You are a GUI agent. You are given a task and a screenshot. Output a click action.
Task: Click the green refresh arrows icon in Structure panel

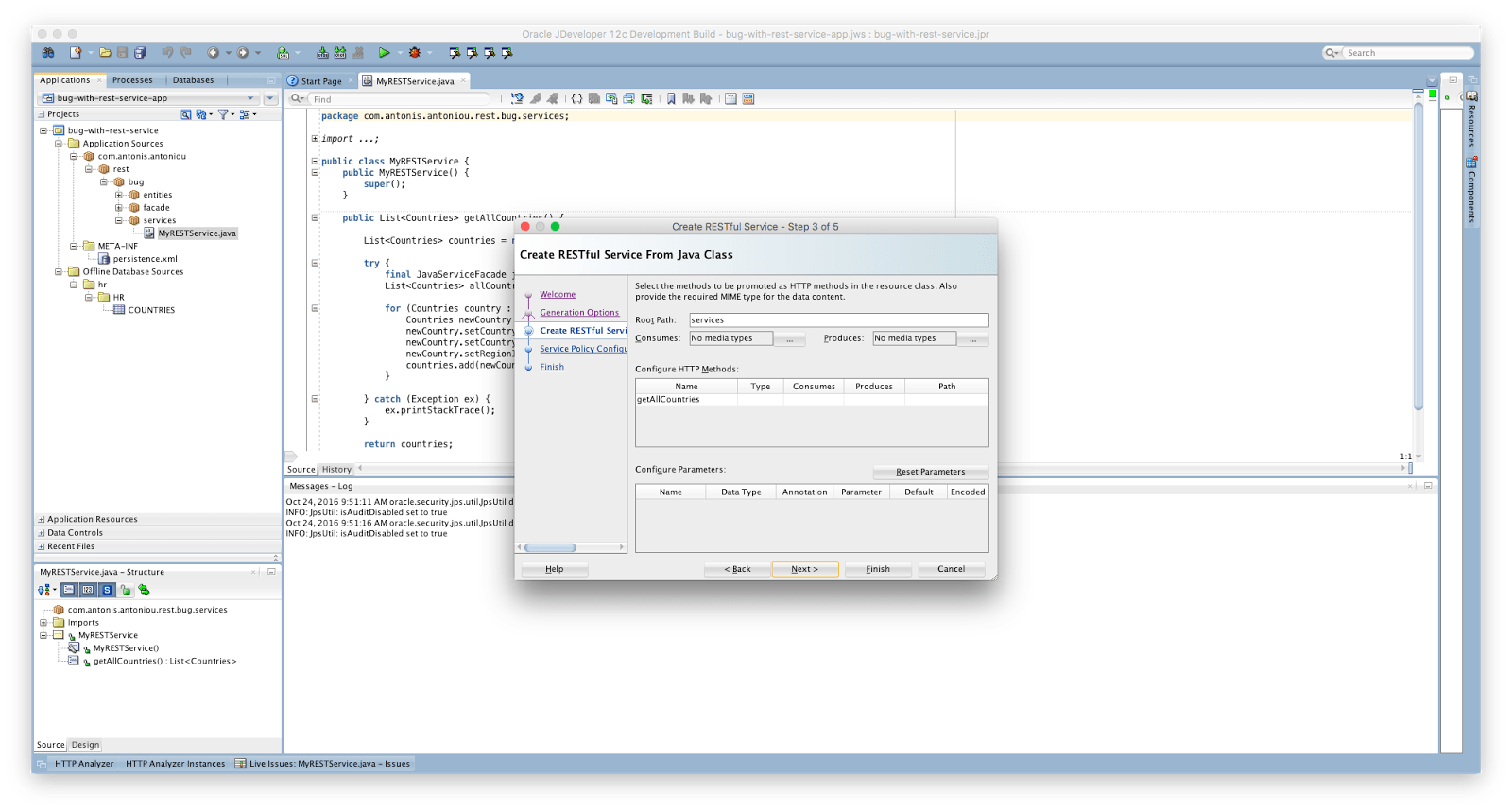tap(144, 590)
